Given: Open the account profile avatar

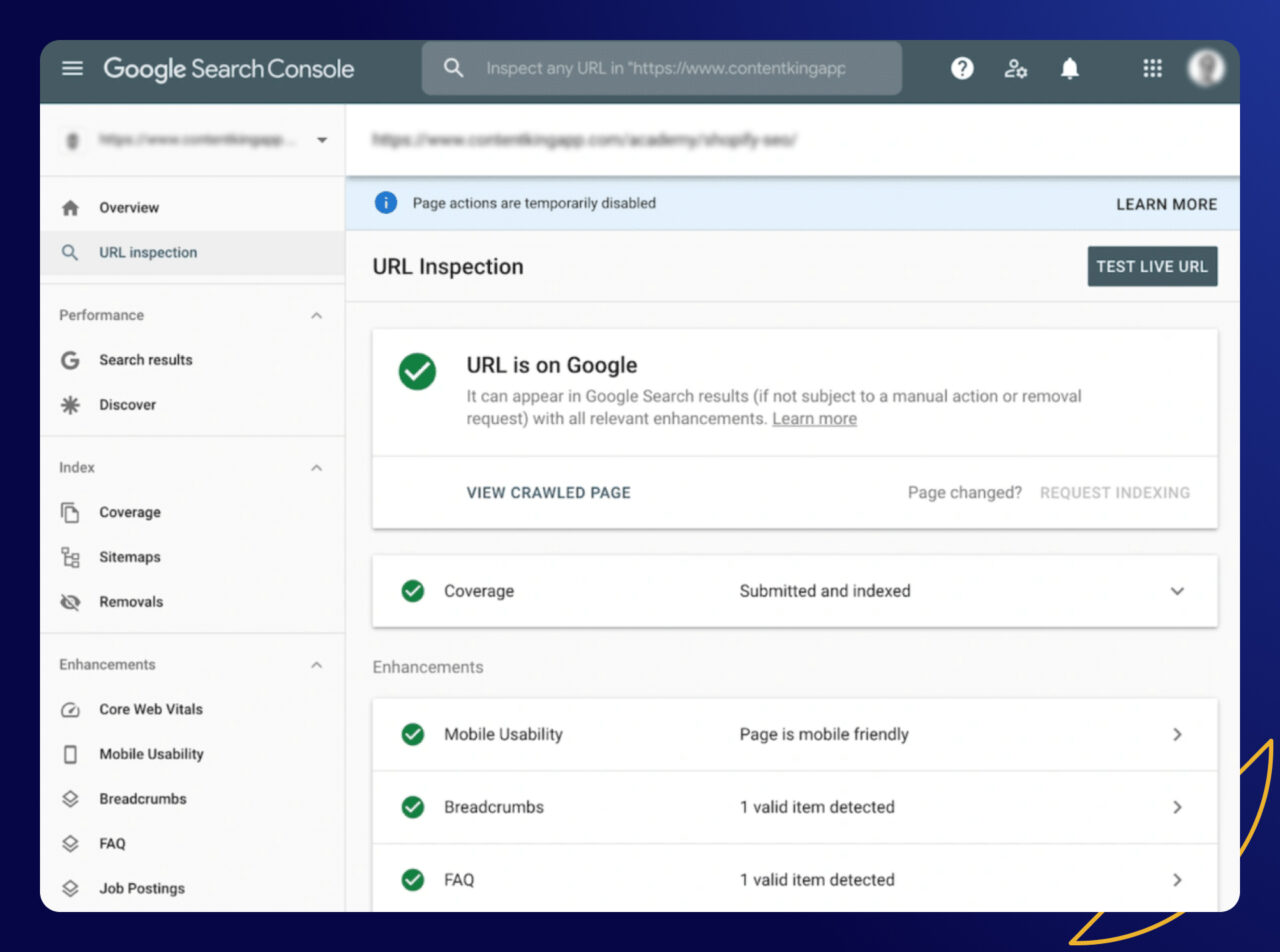Looking at the screenshot, I should point(1206,68).
